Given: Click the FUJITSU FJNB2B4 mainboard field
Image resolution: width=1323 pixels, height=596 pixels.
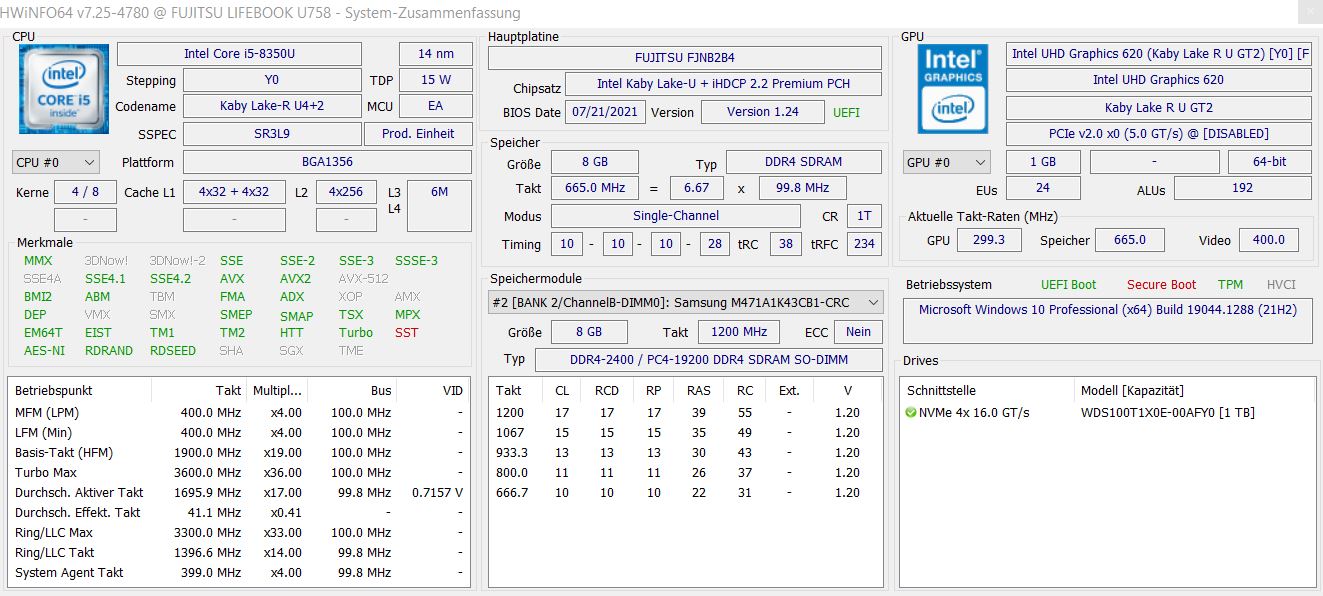Looking at the screenshot, I should click(x=685, y=58).
